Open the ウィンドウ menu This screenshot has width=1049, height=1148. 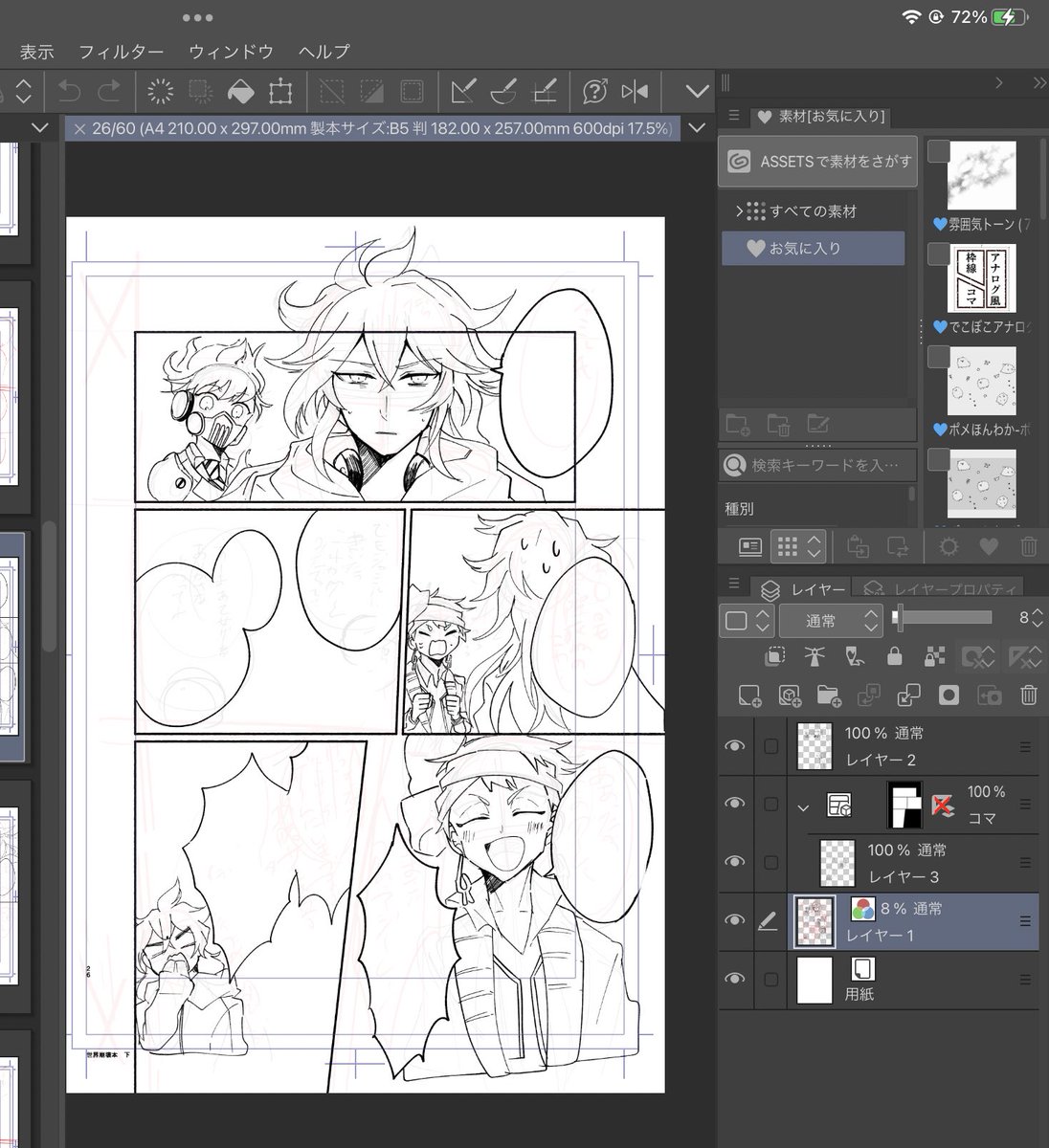point(232,52)
